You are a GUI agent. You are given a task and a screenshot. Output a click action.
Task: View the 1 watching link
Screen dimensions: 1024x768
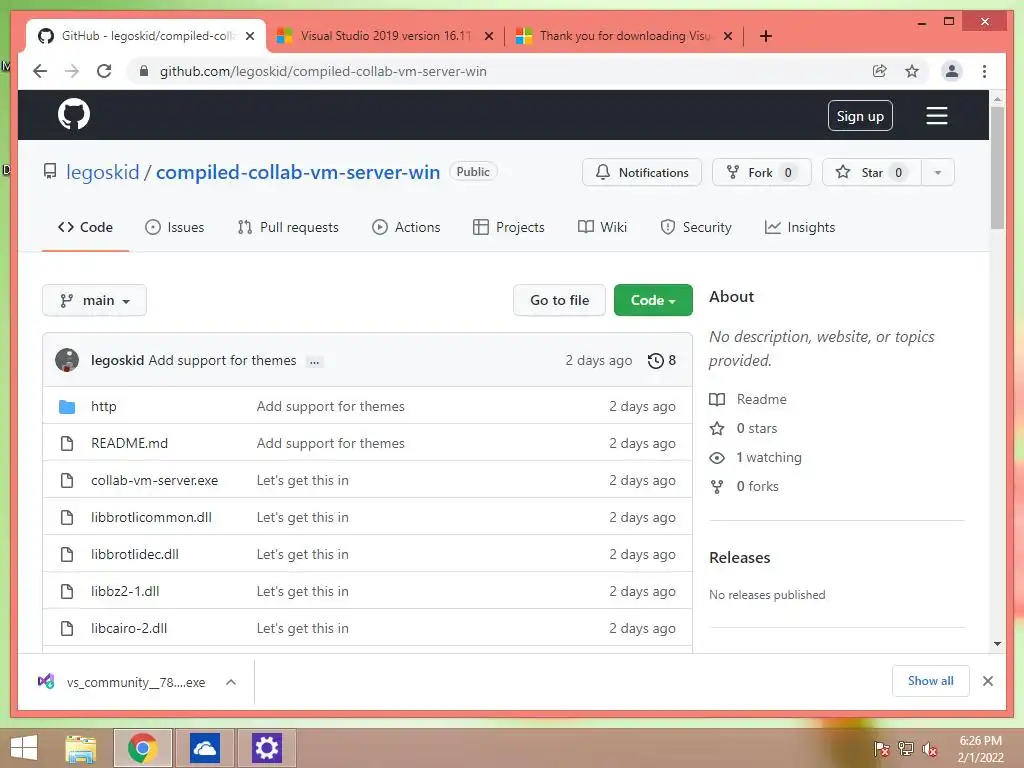[756, 457]
